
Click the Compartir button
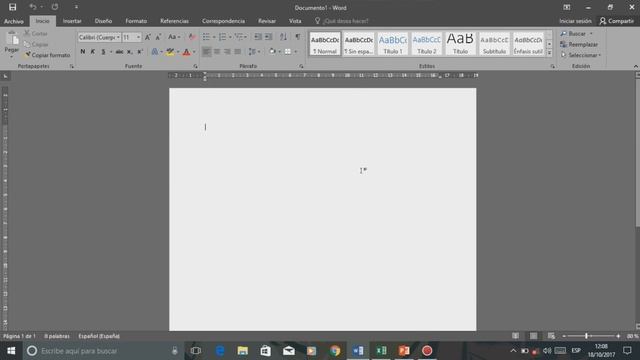click(x=616, y=21)
